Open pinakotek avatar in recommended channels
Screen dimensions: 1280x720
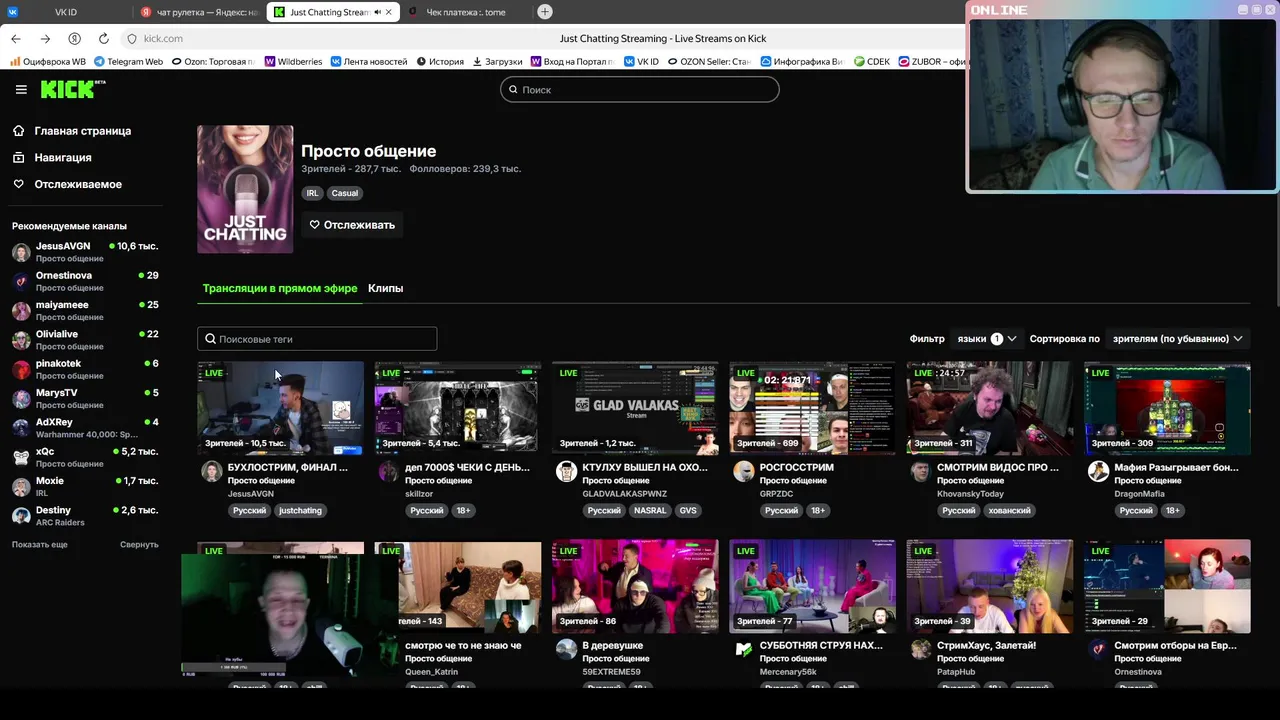point(21,369)
